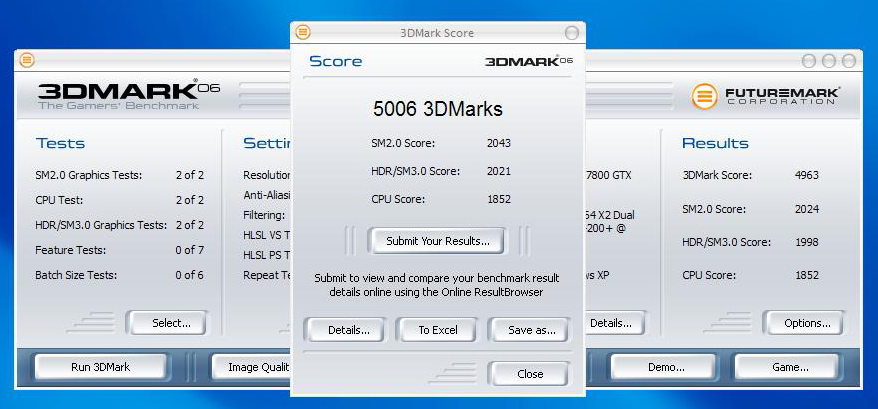Click the Online ResultBrowser description text
Viewport: 878px width, 409px height.
(x=436, y=285)
